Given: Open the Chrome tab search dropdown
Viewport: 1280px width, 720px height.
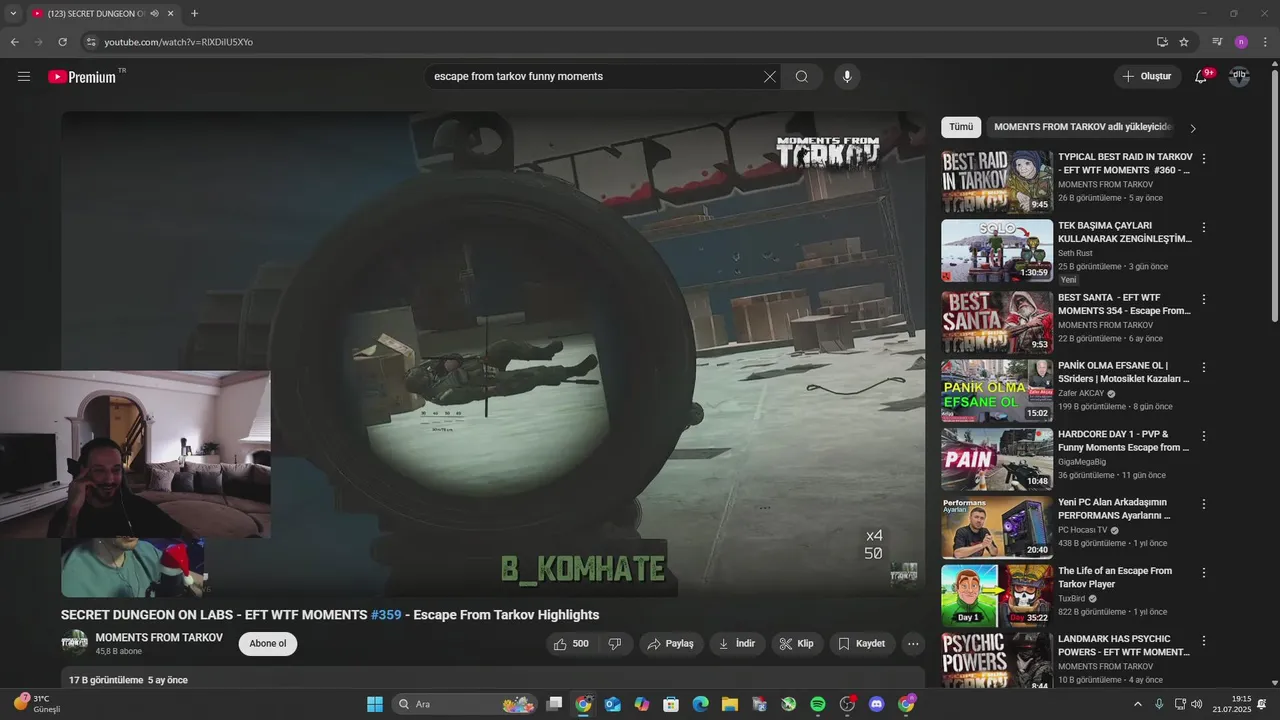Looking at the screenshot, I should 13,14.
